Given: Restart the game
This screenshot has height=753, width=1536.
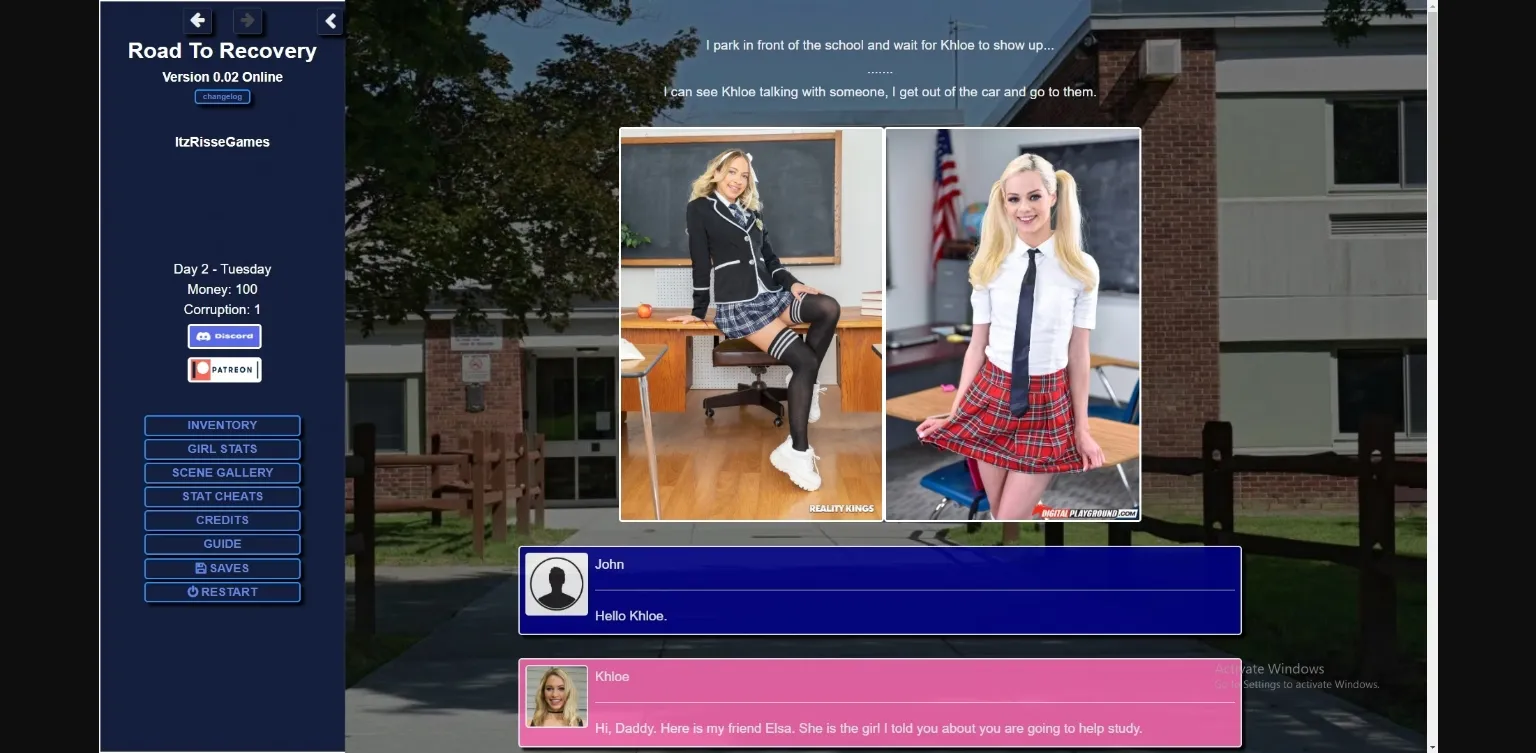Looking at the screenshot, I should pos(222,593).
